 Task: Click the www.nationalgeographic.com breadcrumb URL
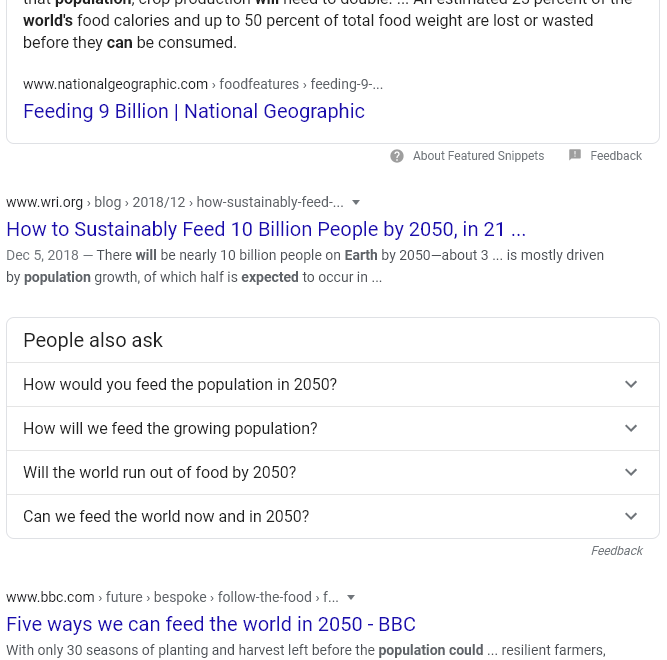coord(115,84)
